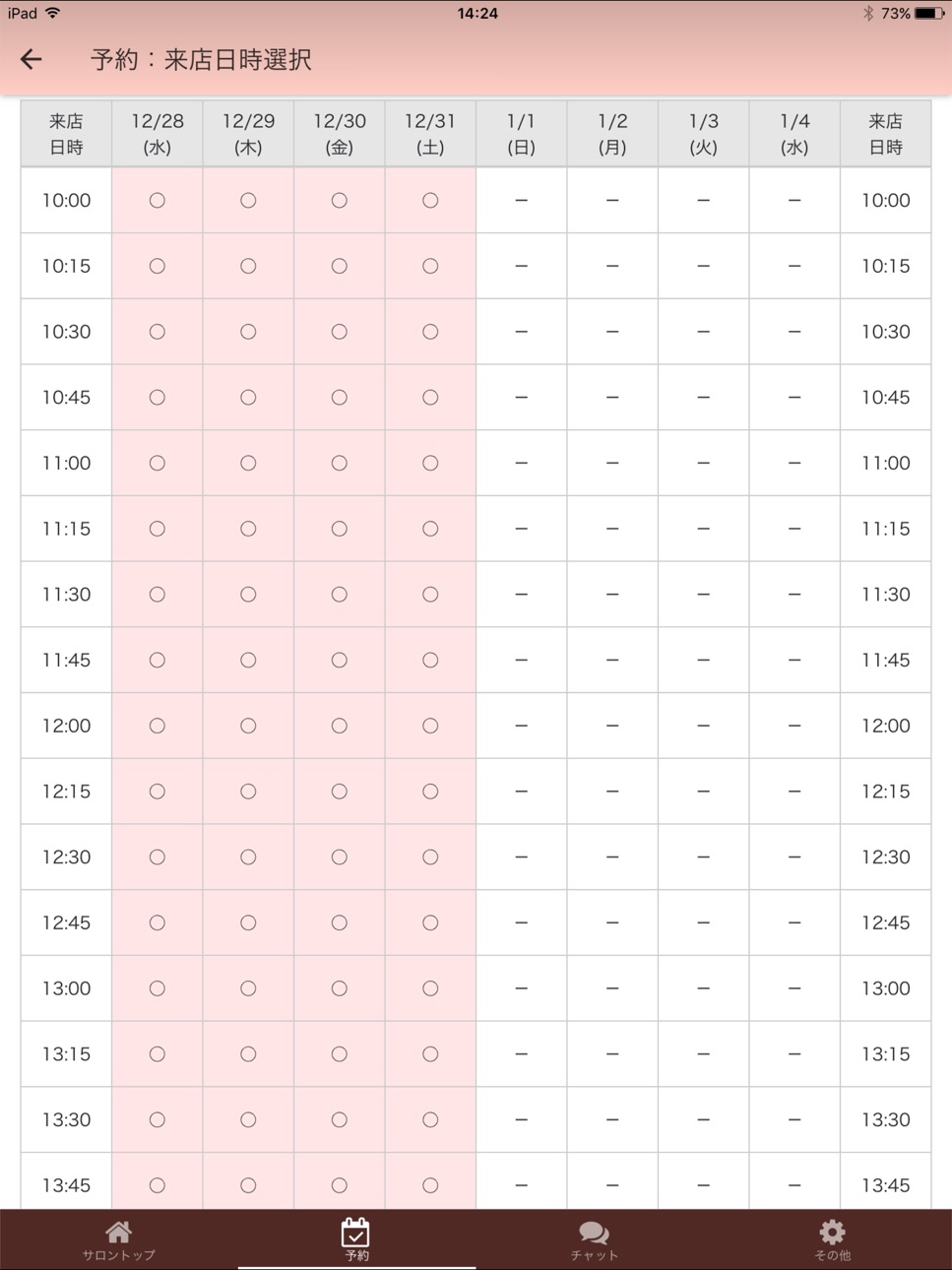Open the 予約 calendar tab icon

[355, 1233]
